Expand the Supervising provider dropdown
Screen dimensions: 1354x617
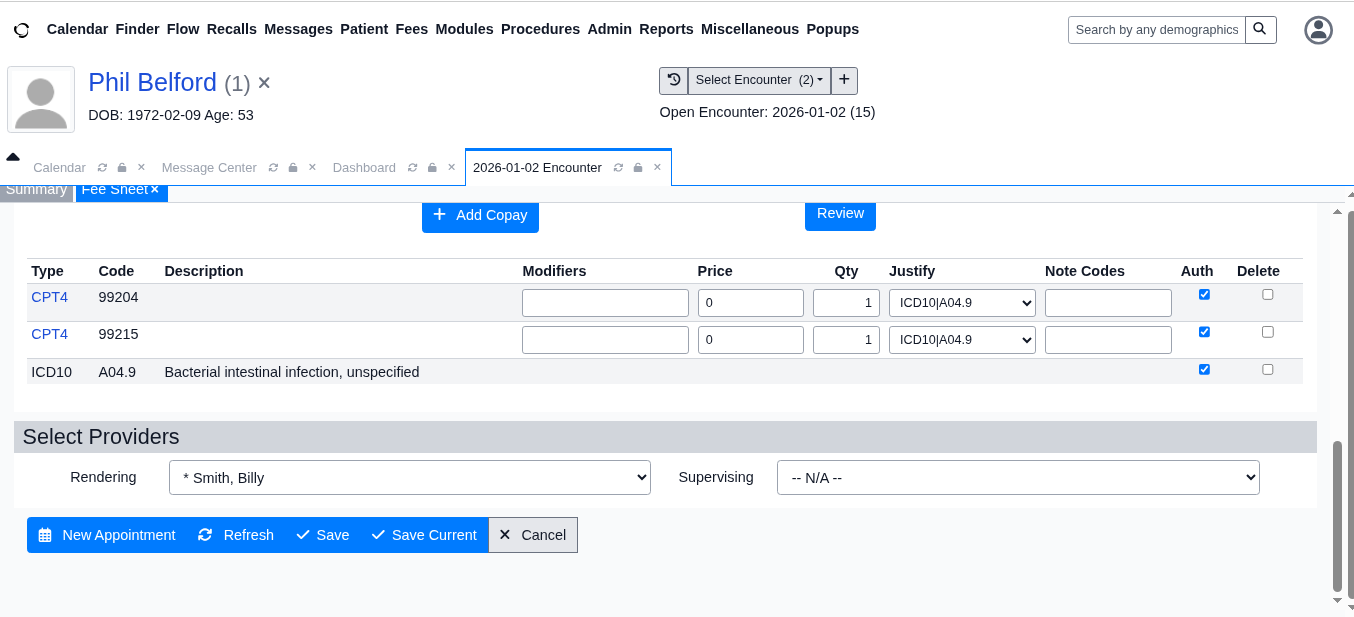tap(1017, 478)
